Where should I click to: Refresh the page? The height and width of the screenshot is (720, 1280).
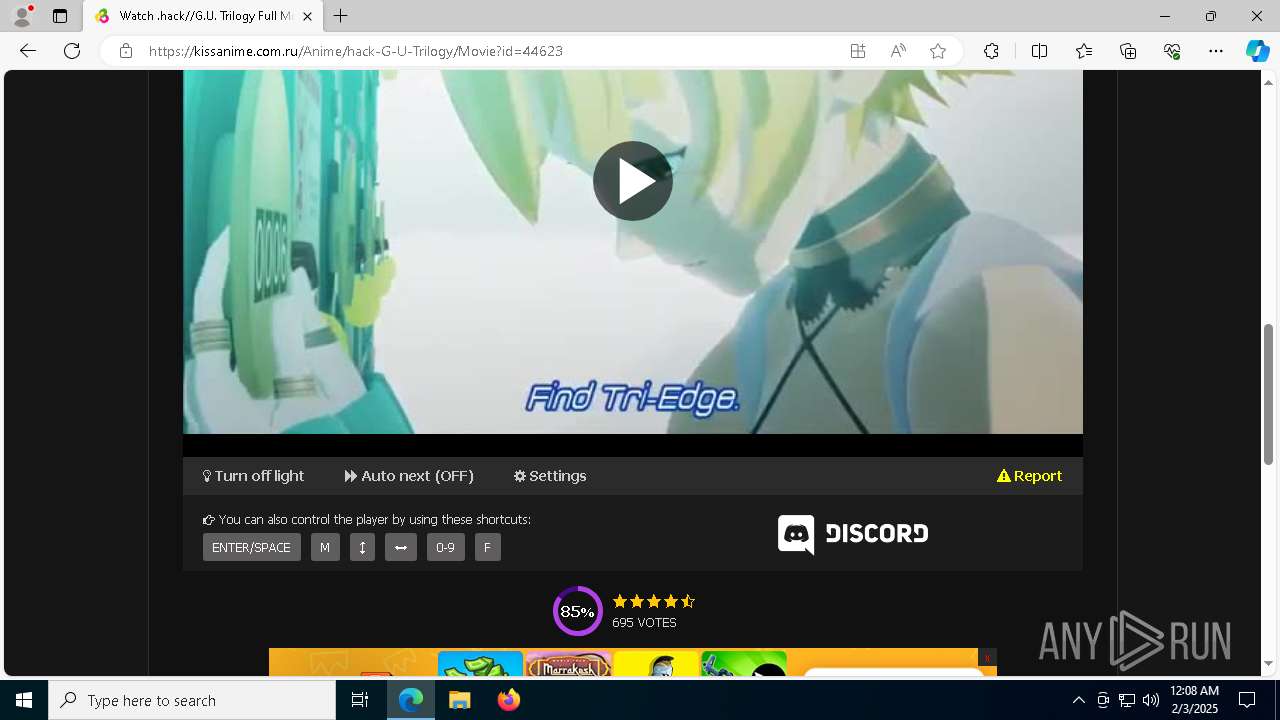point(72,51)
